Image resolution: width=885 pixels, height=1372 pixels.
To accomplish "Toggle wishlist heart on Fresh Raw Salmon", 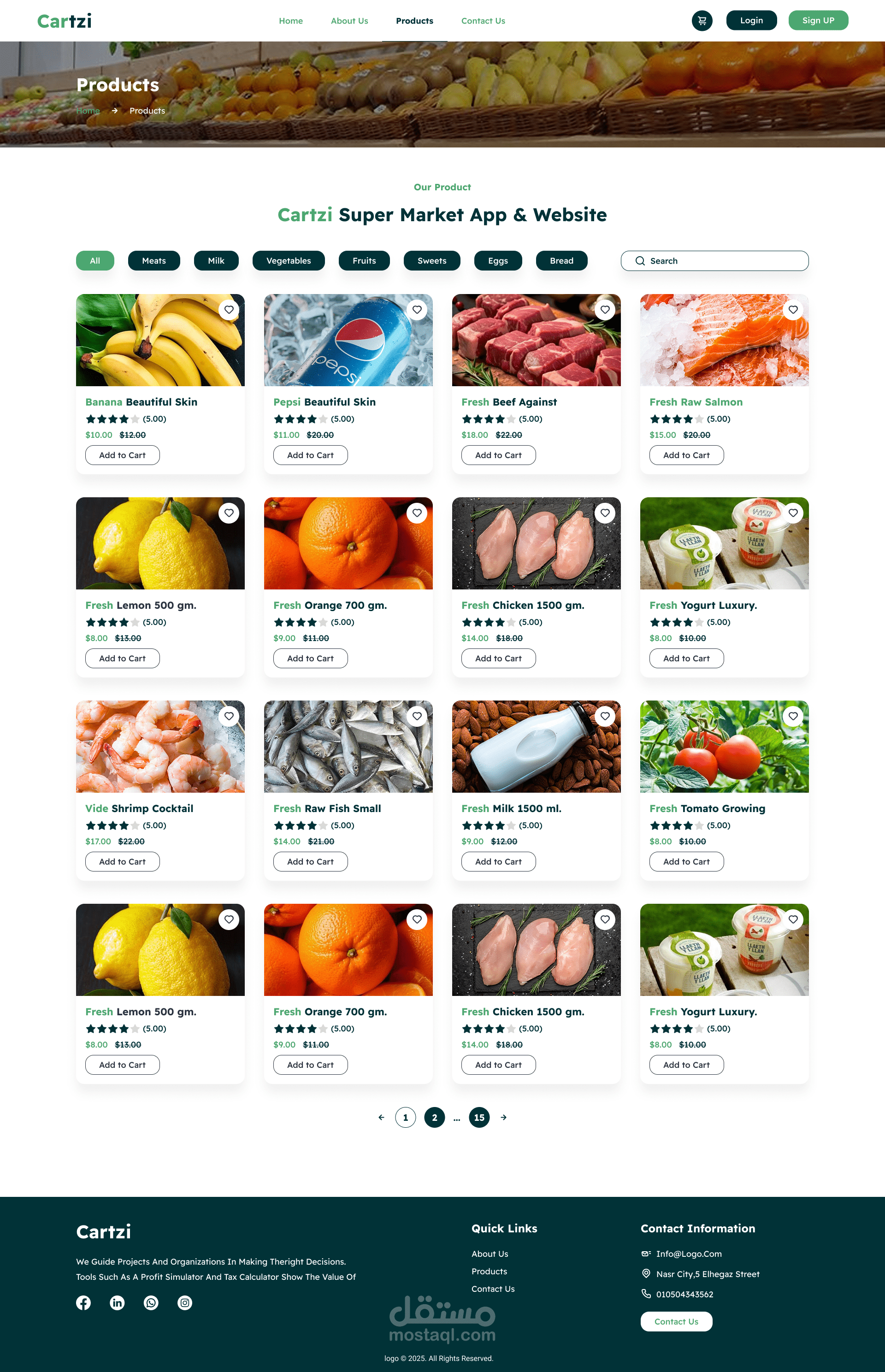I will click(793, 310).
